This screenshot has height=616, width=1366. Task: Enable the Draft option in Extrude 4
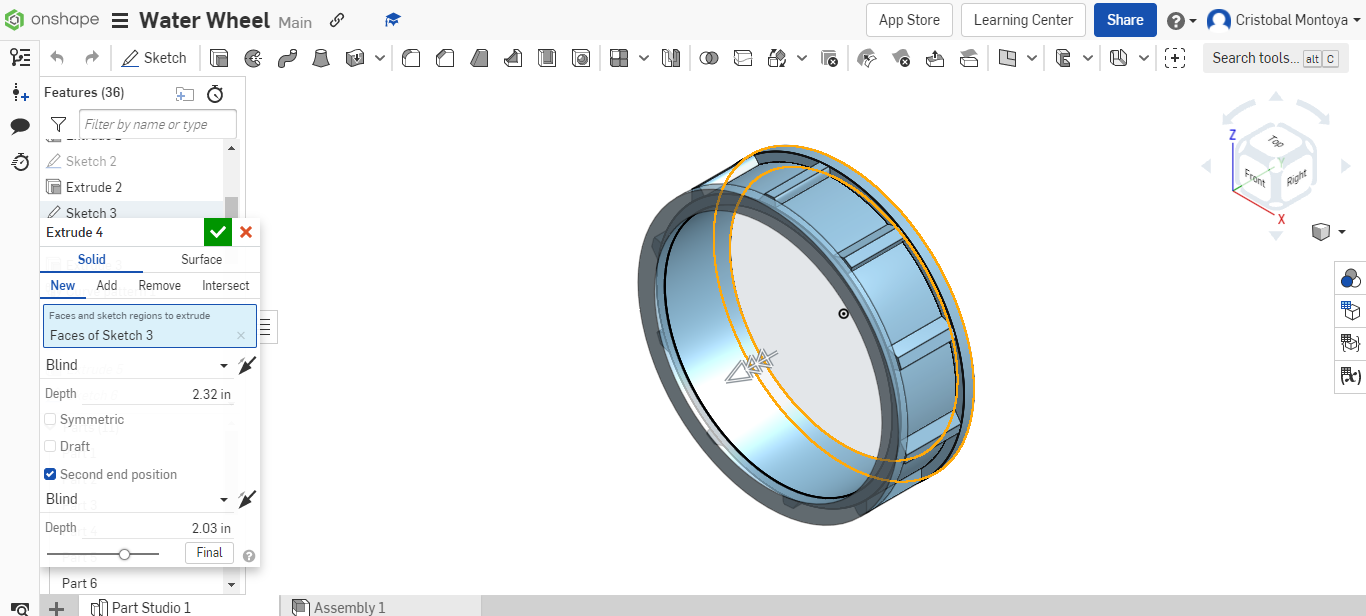tap(49, 446)
